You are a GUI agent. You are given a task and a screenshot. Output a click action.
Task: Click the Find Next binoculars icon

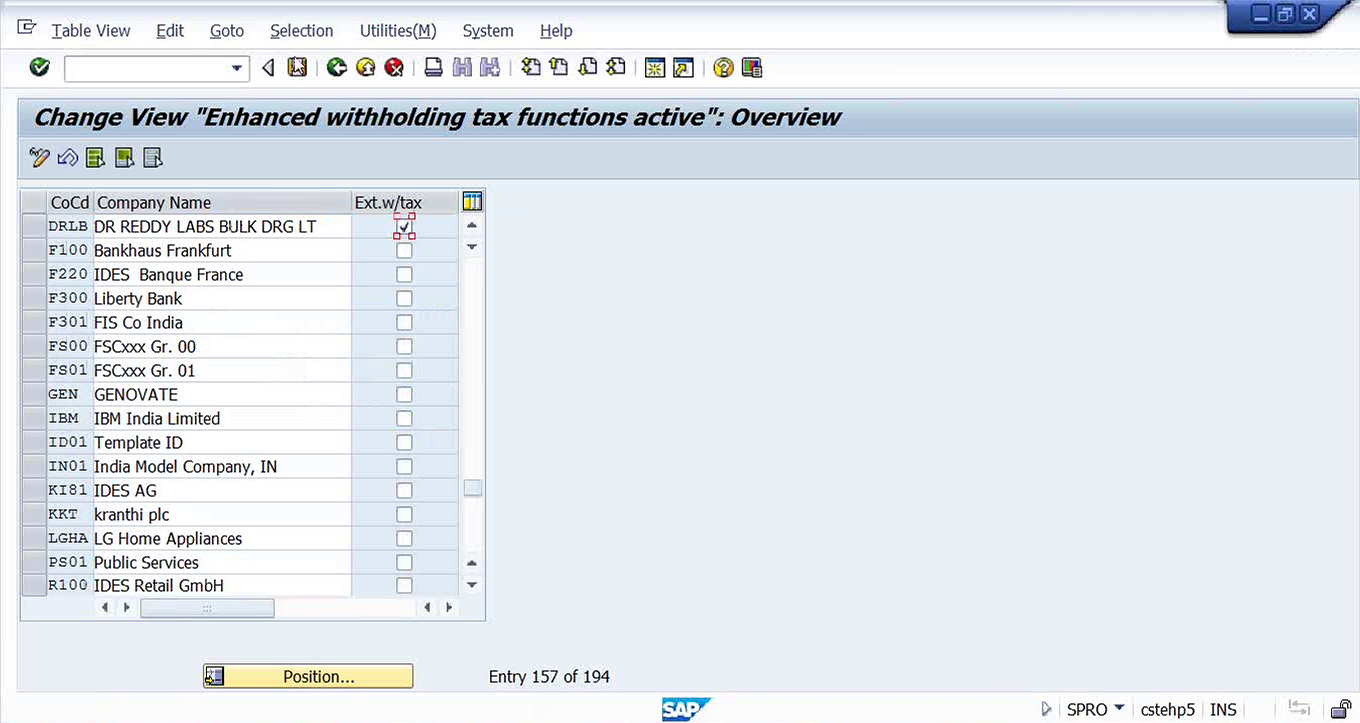(x=490, y=68)
